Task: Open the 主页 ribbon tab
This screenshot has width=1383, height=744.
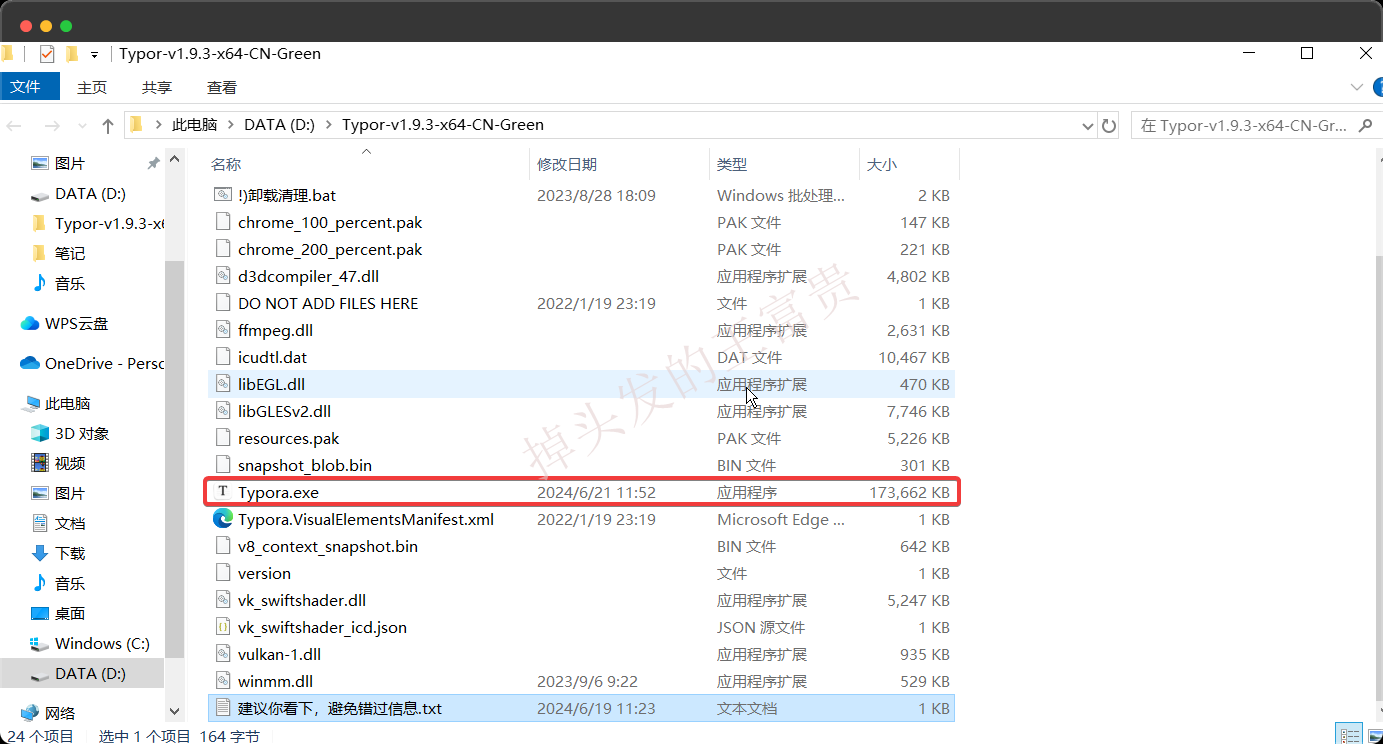Action: [x=92, y=88]
